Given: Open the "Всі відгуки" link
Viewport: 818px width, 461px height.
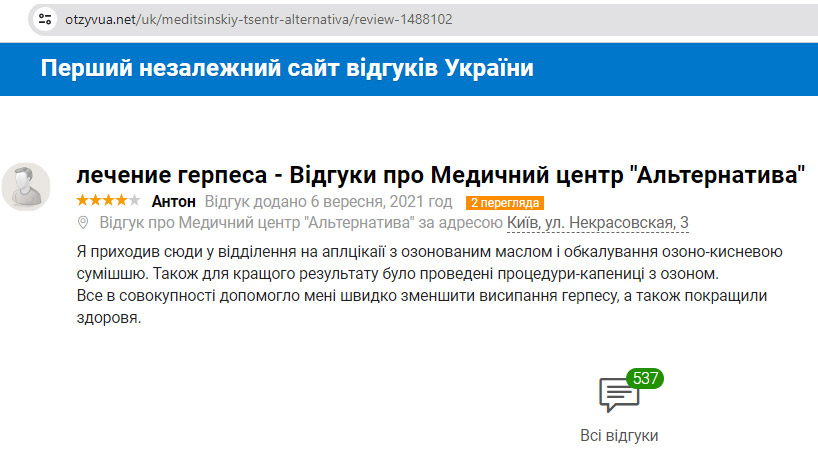Looking at the screenshot, I should pos(619,435).
